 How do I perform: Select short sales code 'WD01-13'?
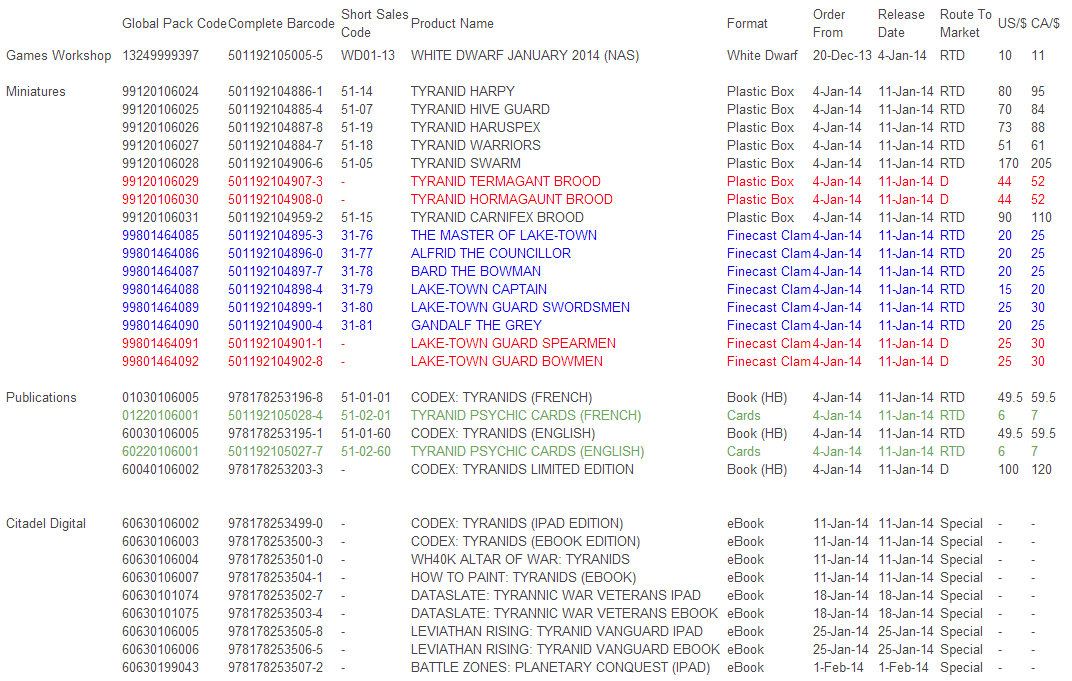point(368,55)
